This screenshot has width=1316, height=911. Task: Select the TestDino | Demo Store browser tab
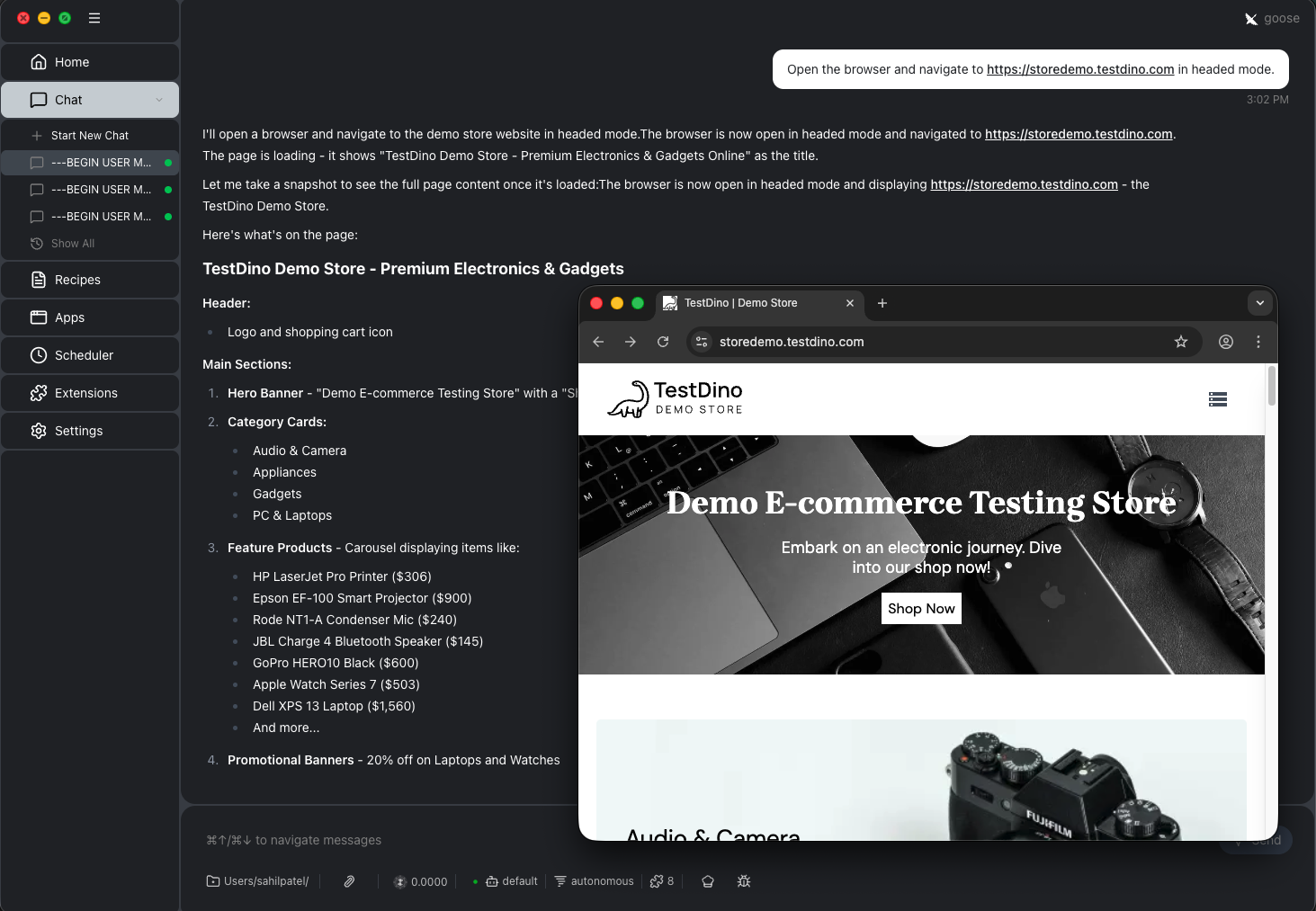(740, 303)
